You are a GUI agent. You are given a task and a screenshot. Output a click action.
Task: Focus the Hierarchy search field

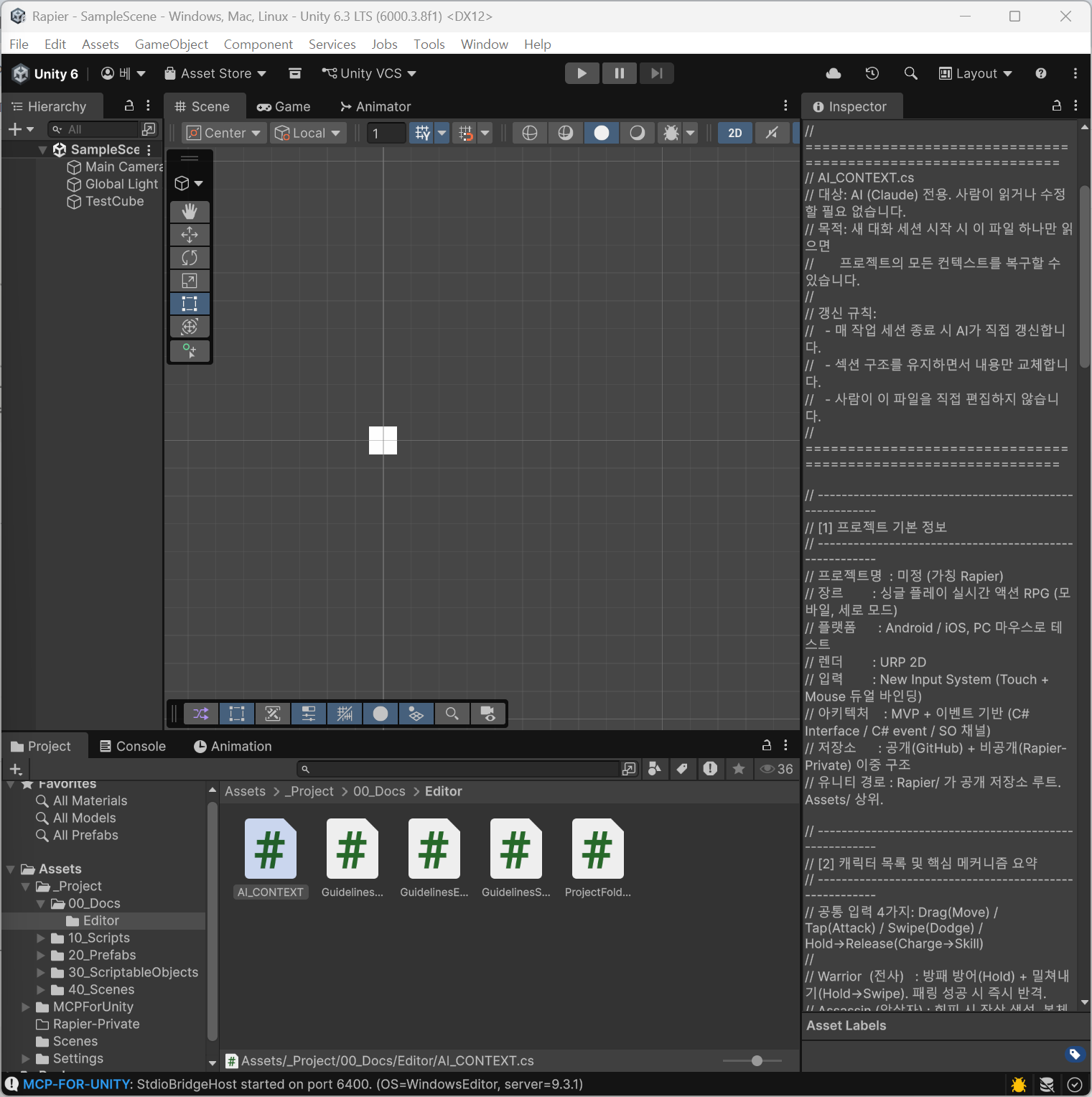click(x=93, y=129)
